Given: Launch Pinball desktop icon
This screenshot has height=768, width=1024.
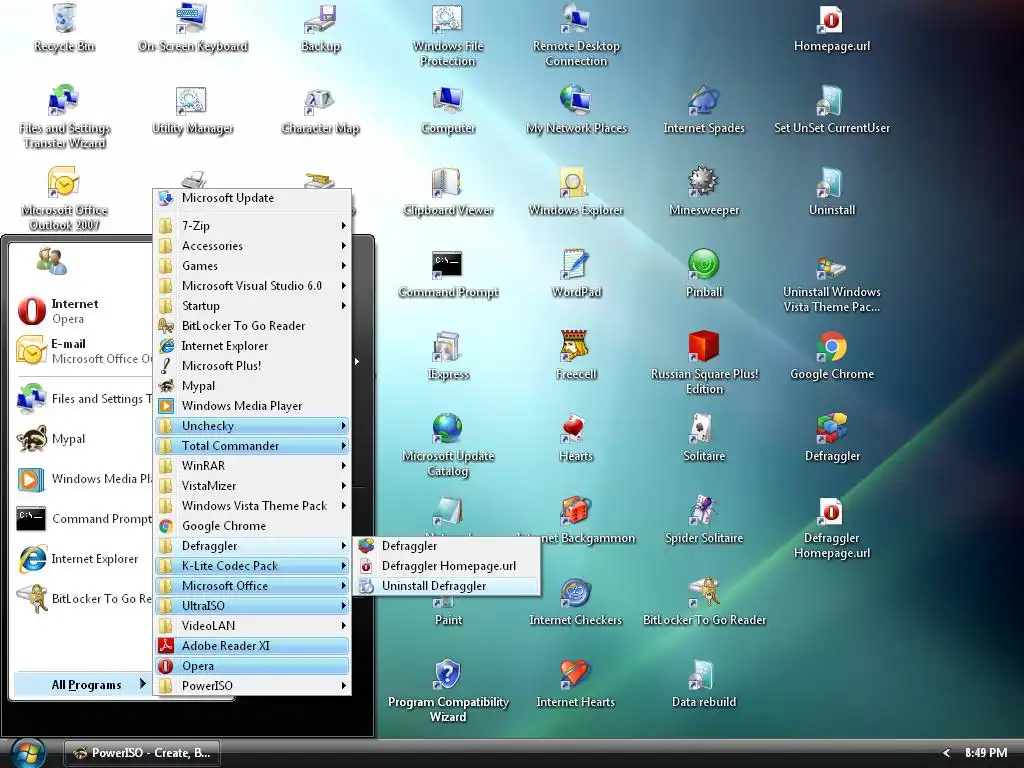Looking at the screenshot, I should pyautogui.click(x=703, y=274).
